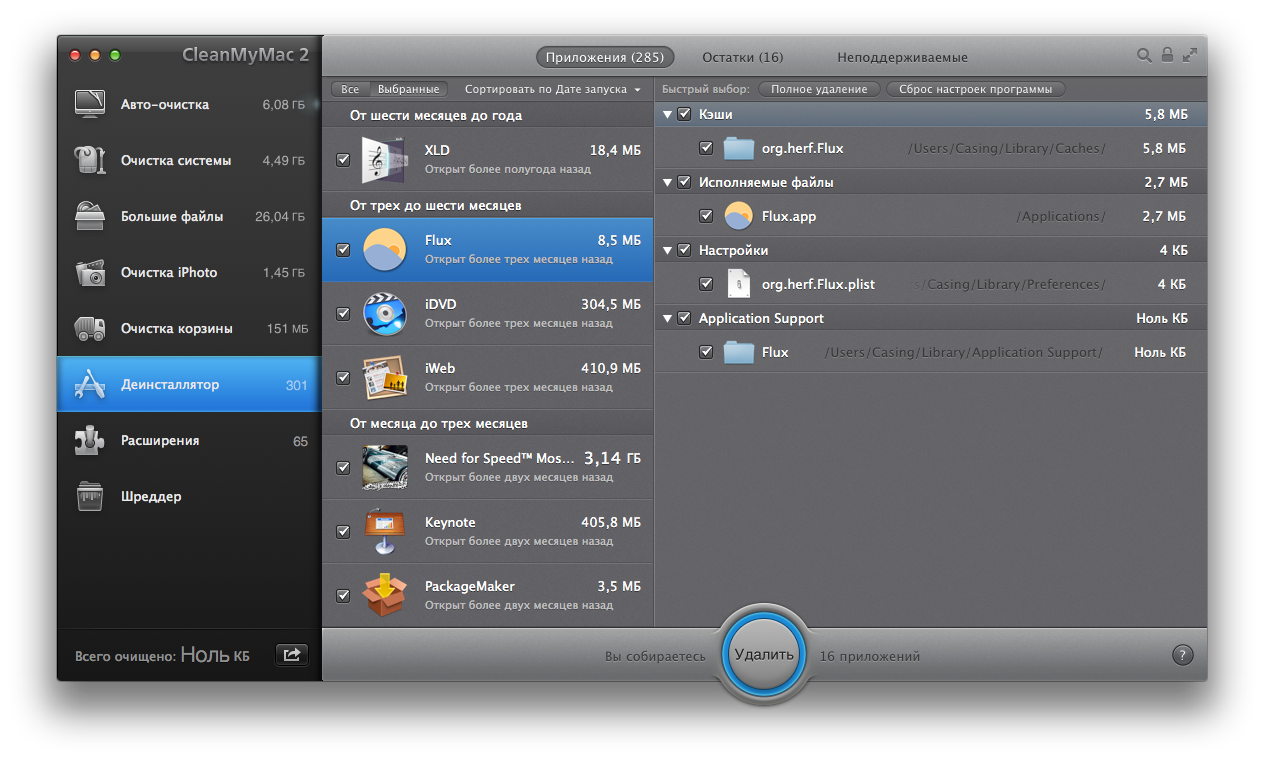Screen dimensions: 1264x760
Task: Click the lock icon in top bar
Action: (x=1167, y=55)
